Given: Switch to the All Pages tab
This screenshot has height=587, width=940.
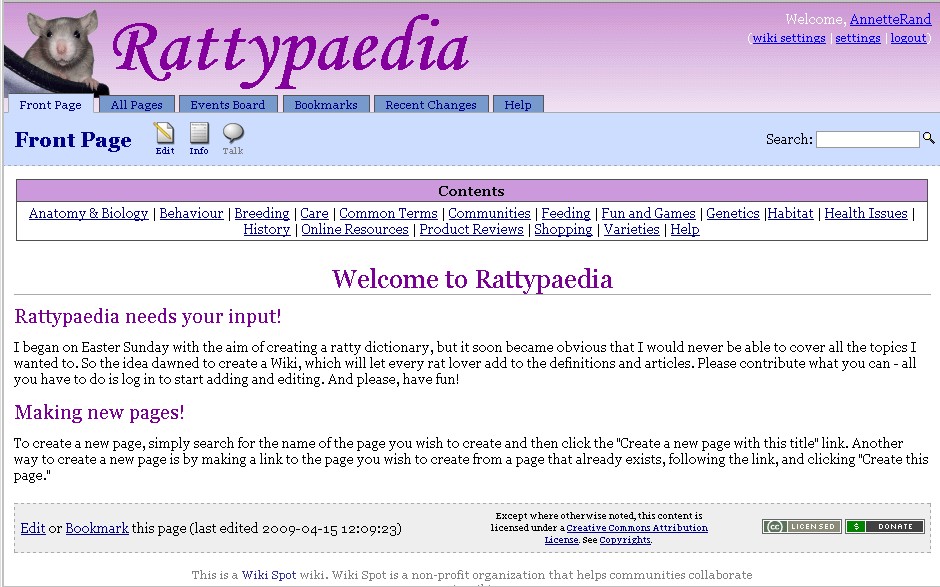Looking at the screenshot, I should [135, 103].
